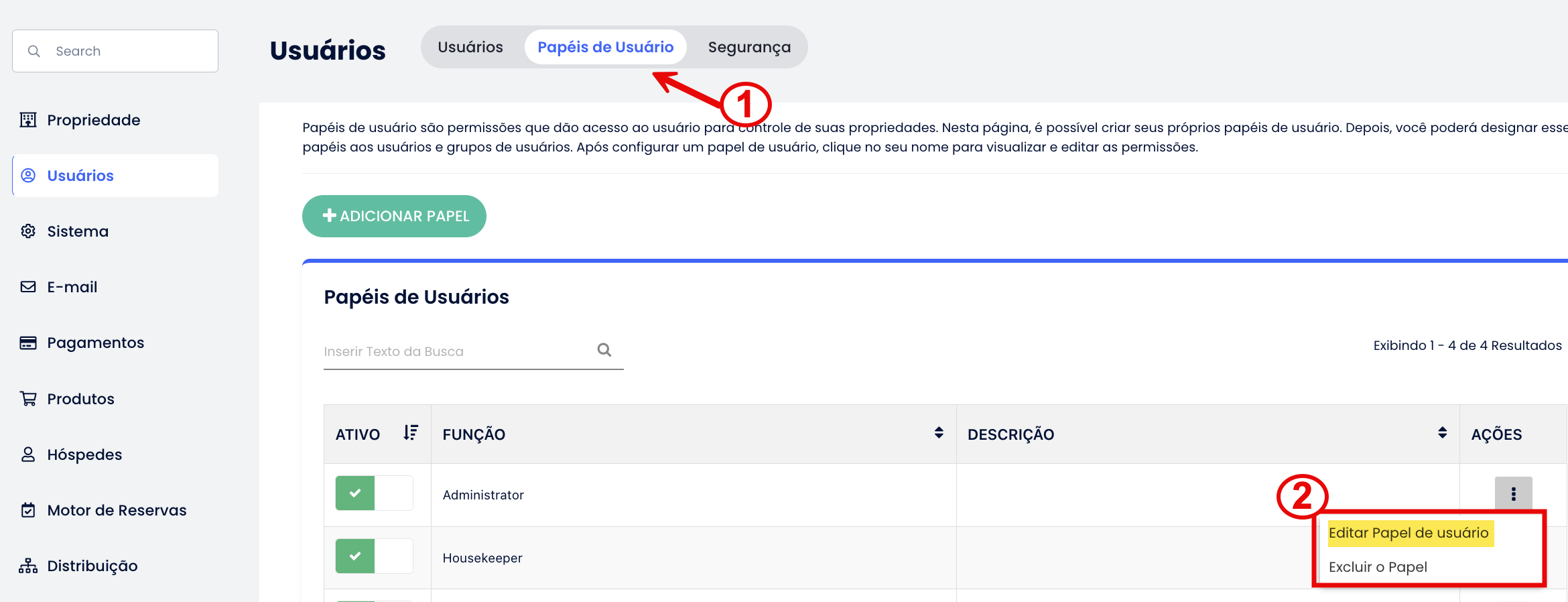
Task: Toggle the Housekeeper role active switch
Action: (374, 556)
